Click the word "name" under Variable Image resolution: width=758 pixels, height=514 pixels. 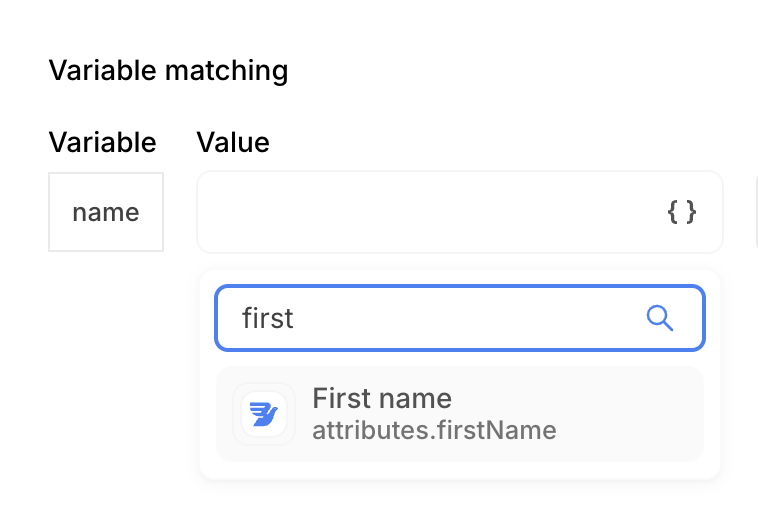point(106,212)
